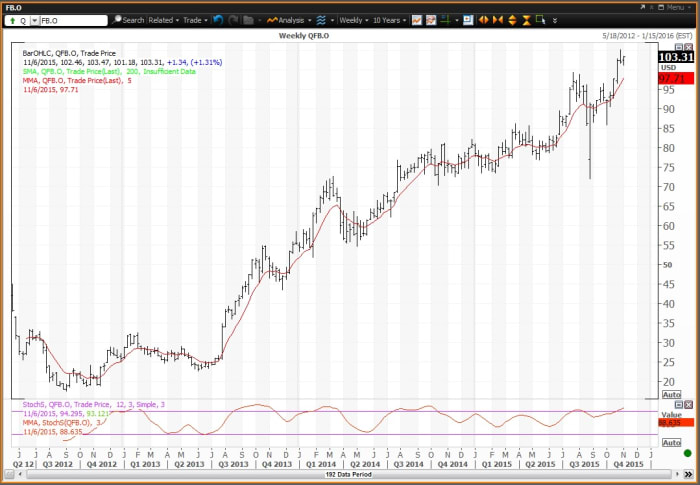Click the horizontal compress orange arrows icon
Screen dimensions: 700x485
498,20
